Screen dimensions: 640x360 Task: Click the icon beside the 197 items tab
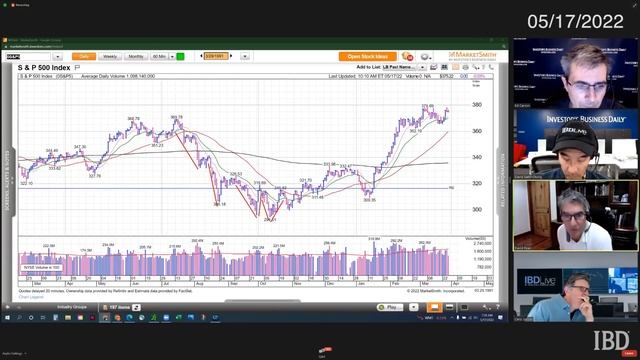click(136, 307)
